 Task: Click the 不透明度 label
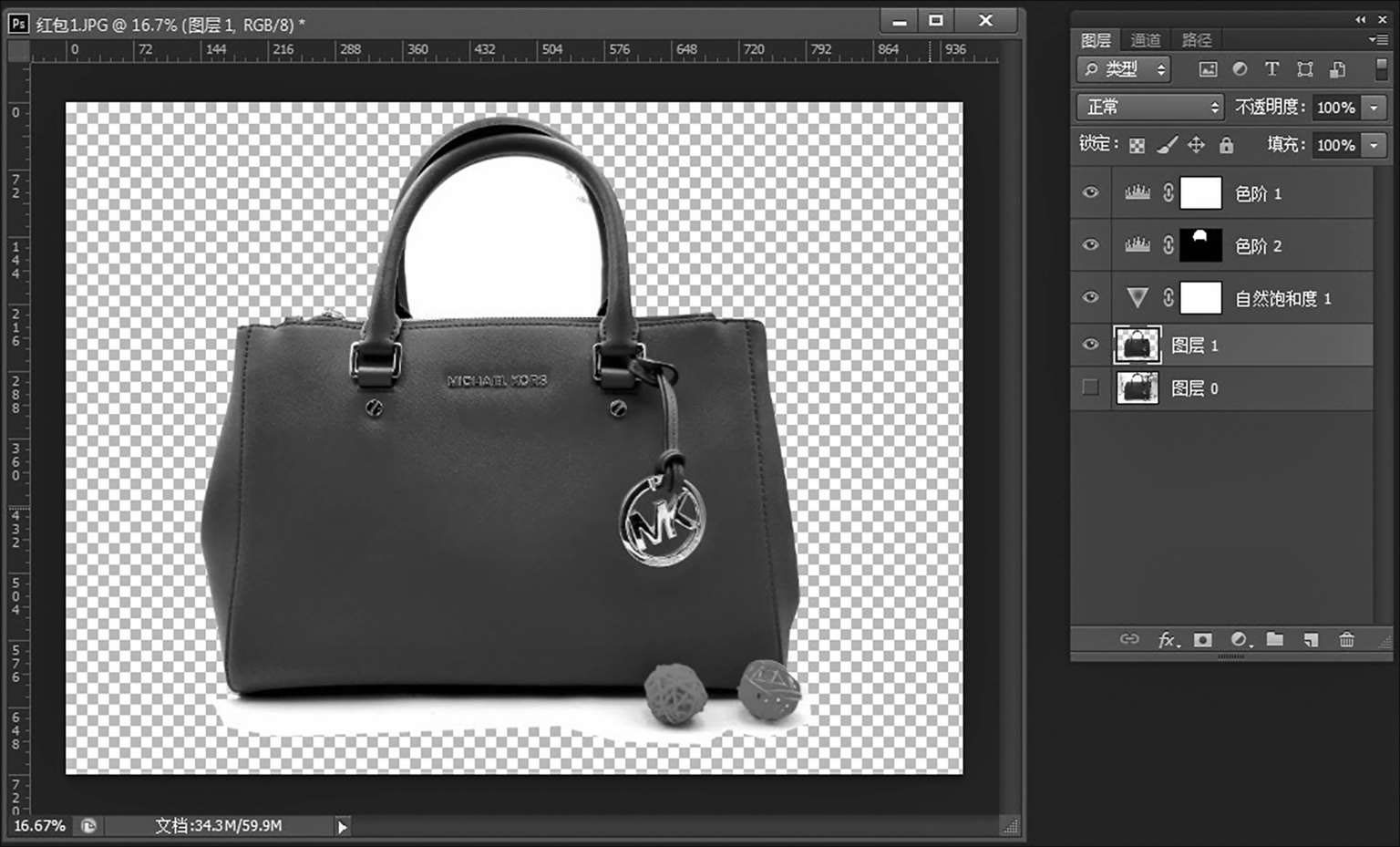click(x=1270, y=108)
